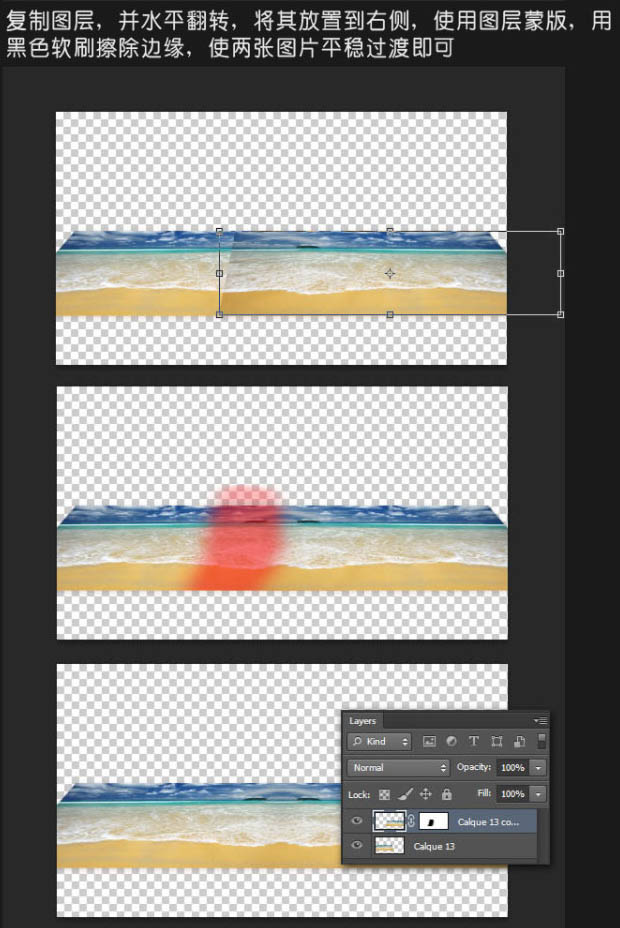Click the top-middle transform handle

tap(390, 231)
